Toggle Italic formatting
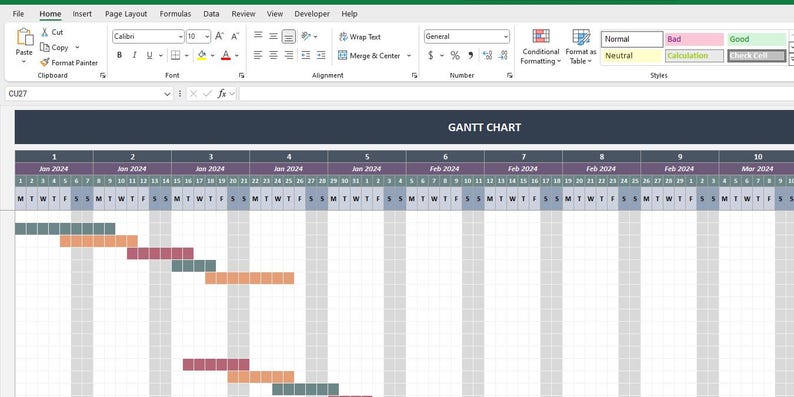This screenshot has height=397, width=794. (x=134, y=55)
